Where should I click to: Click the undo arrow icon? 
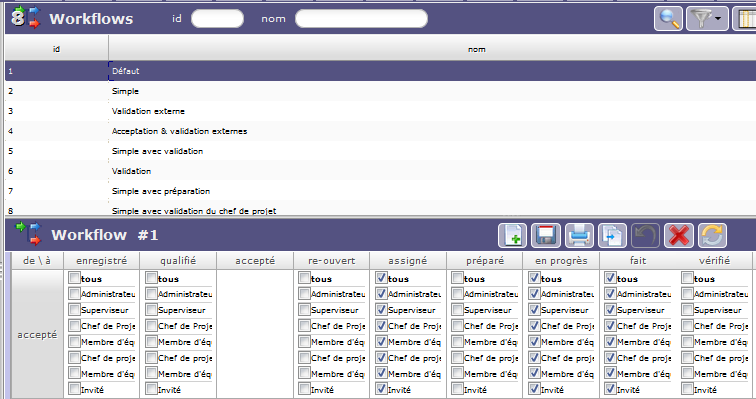pyautogui.click(x=646, y=236)
